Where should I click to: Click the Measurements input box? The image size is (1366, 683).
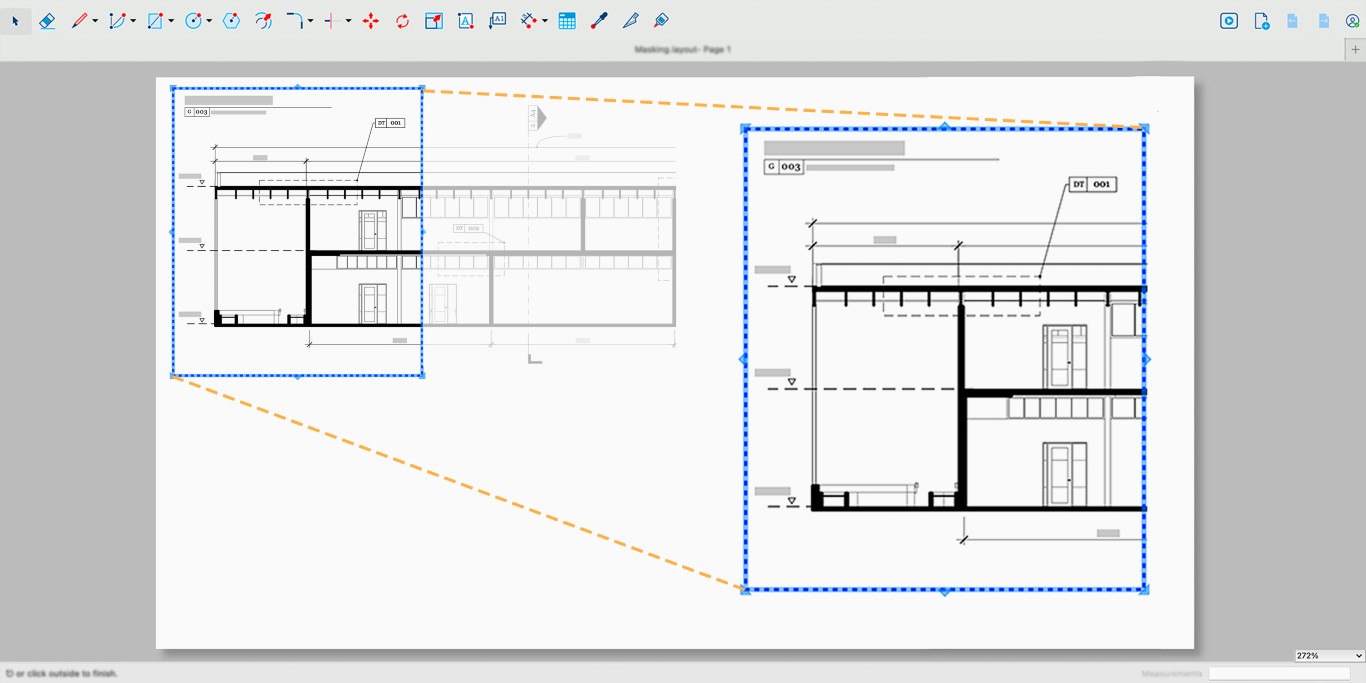[1279, 674]
